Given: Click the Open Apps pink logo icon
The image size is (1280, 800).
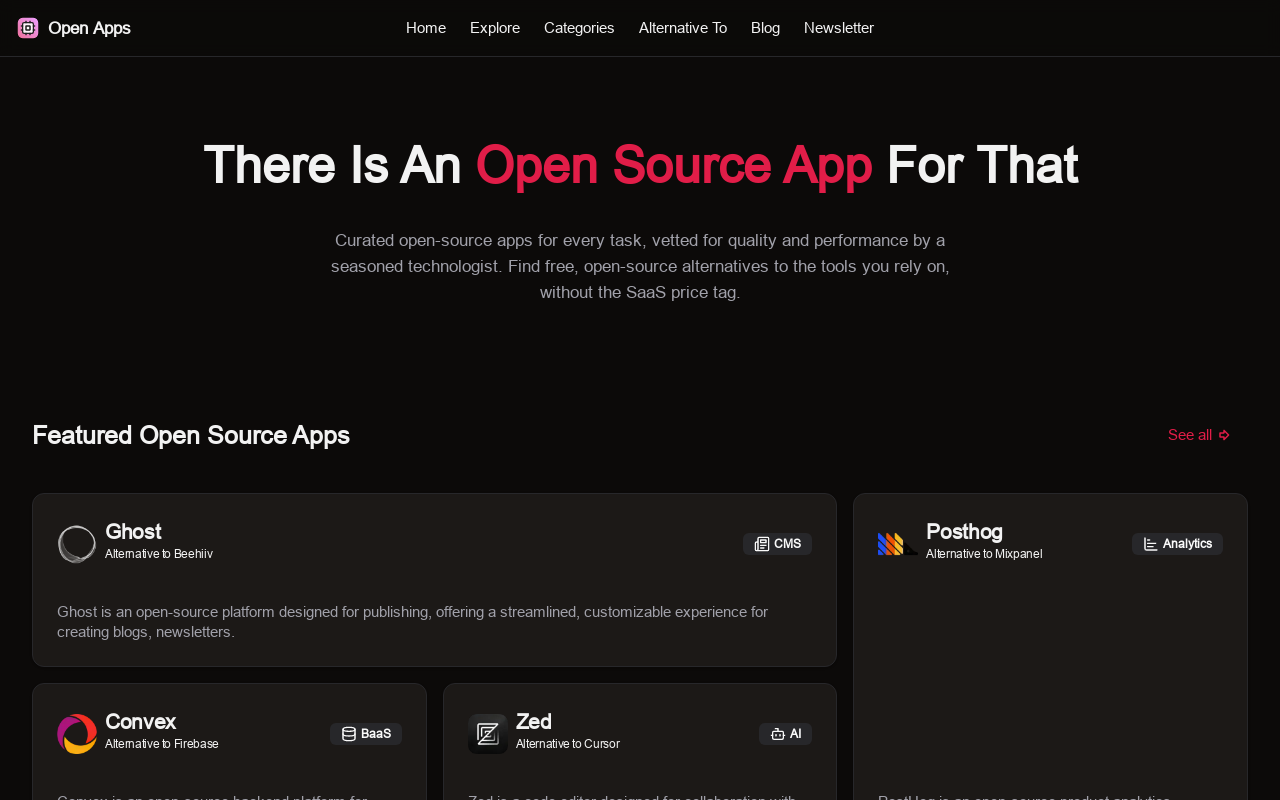Looking at the screenshot, I should click(x=28, y=28).
